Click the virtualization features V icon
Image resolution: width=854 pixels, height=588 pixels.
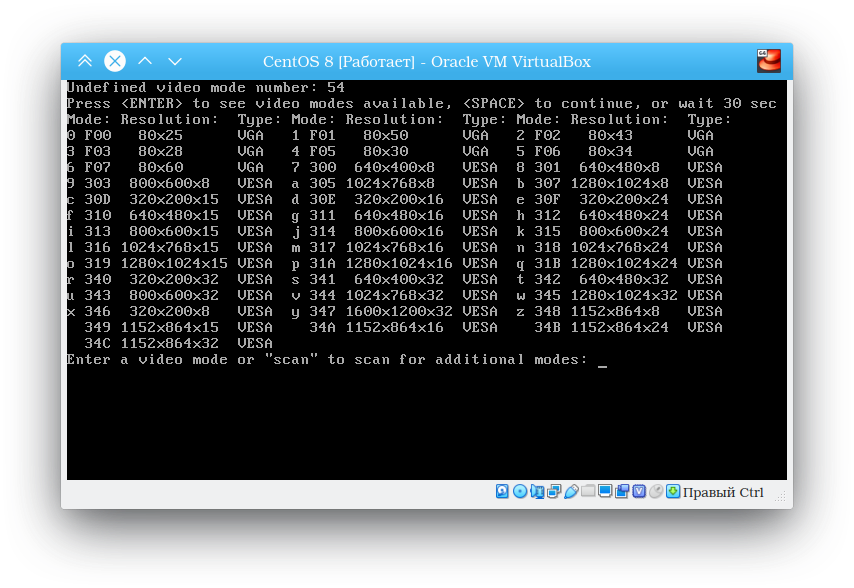click(x=639, y=491)
